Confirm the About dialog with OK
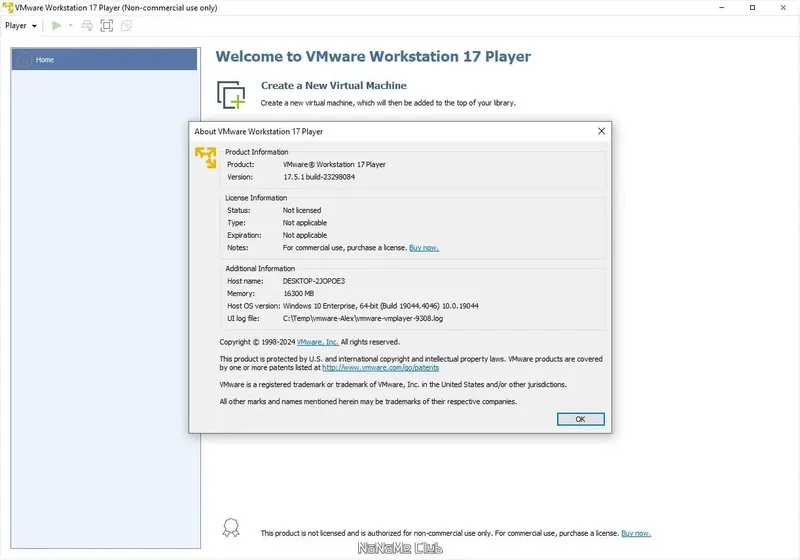The height and width of the screenshot is (560, 800). coord(581,419)
